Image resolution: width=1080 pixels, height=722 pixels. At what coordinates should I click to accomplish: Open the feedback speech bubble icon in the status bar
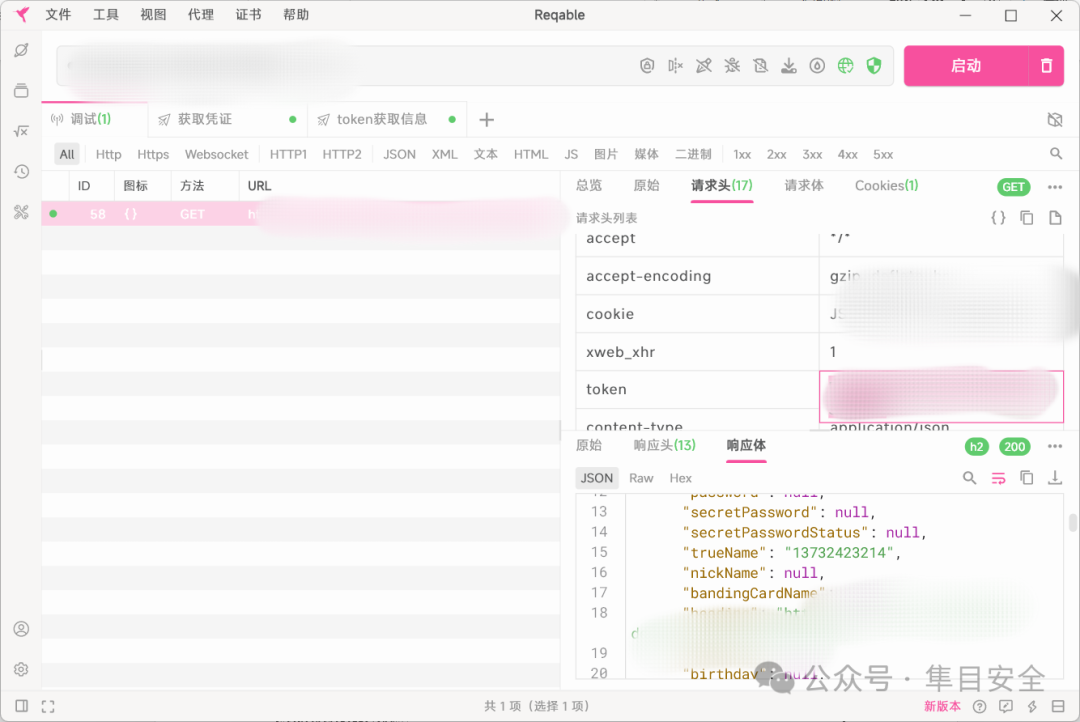click(x=1006, y=706)
